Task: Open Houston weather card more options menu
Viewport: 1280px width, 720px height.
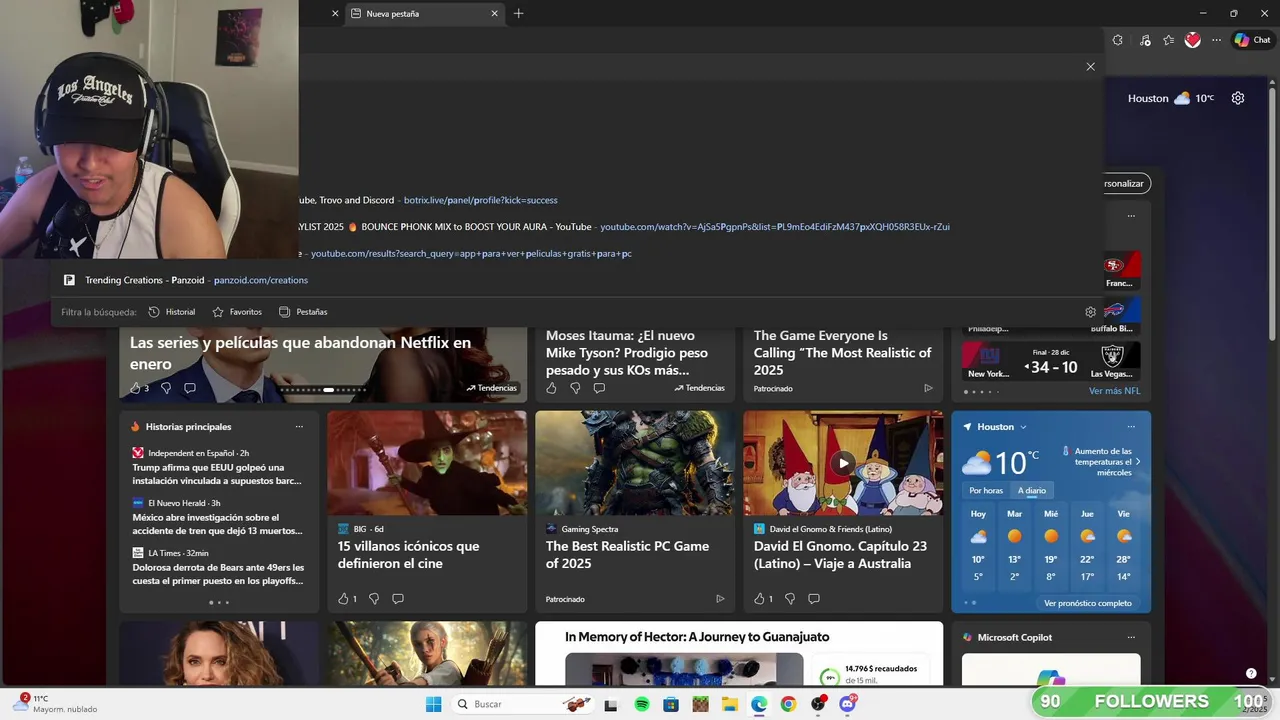Action: pos(1131,427)
